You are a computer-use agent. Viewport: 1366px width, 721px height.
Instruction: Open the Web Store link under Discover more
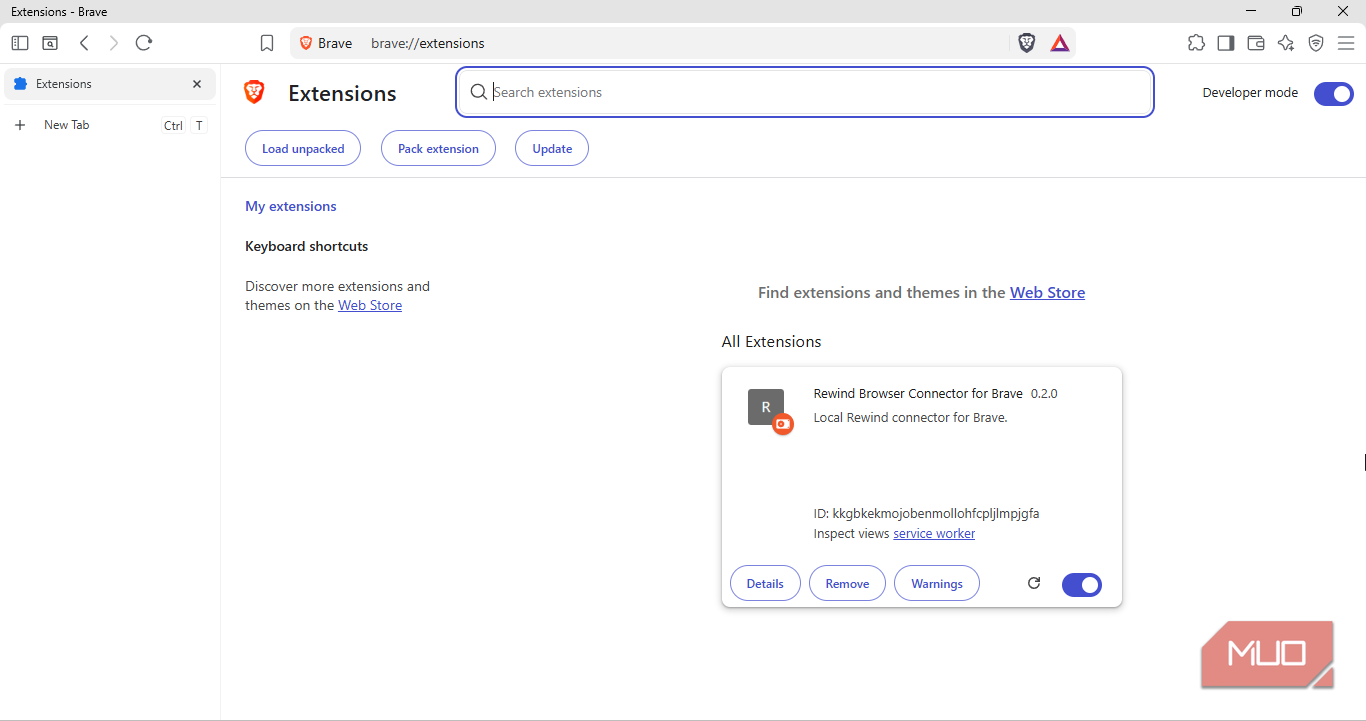click(370, 305)
